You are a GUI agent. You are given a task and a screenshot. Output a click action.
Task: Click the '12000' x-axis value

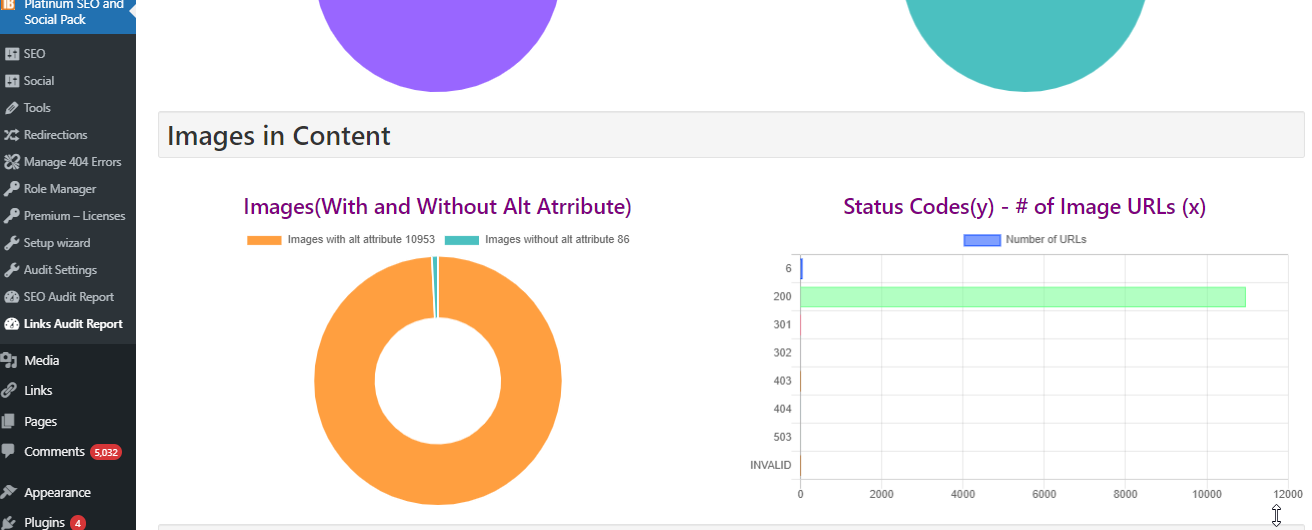tap(1287, 494)
